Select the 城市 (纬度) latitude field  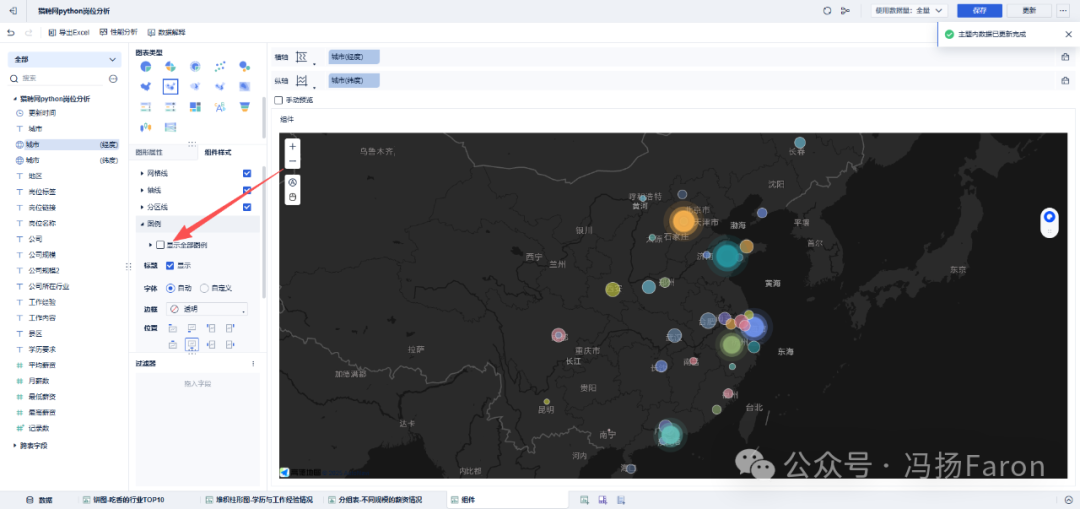pyautogui.click(x=67, y=160)
